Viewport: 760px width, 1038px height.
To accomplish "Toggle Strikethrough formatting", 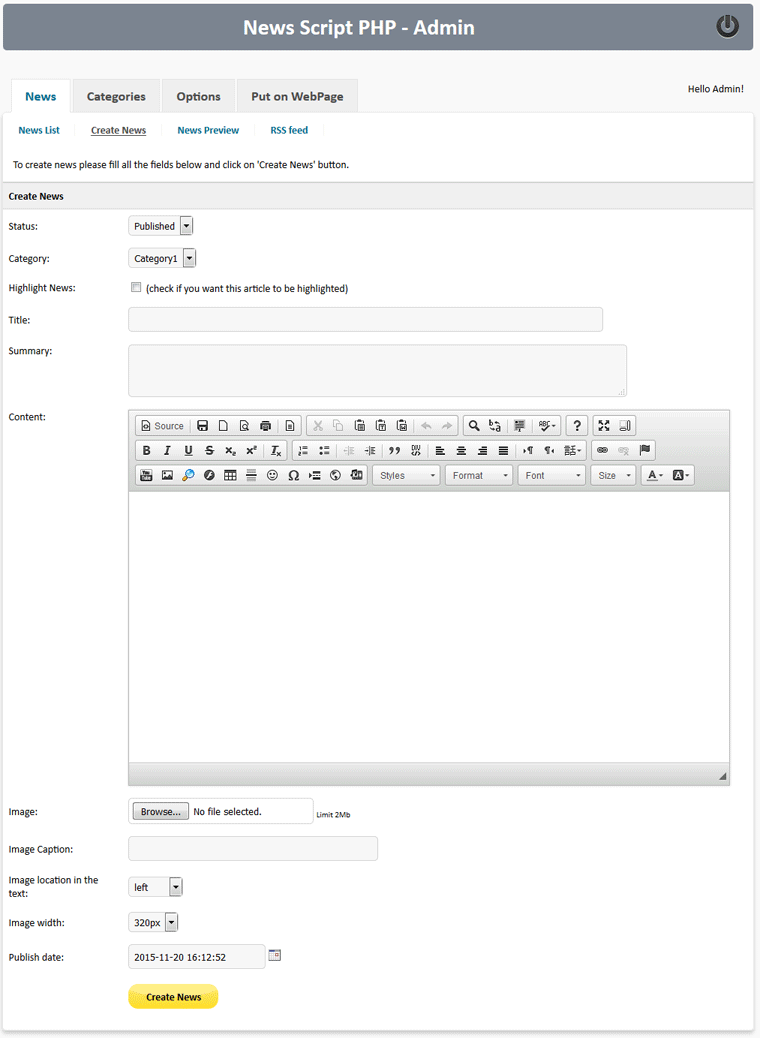I will pos(209,450).
